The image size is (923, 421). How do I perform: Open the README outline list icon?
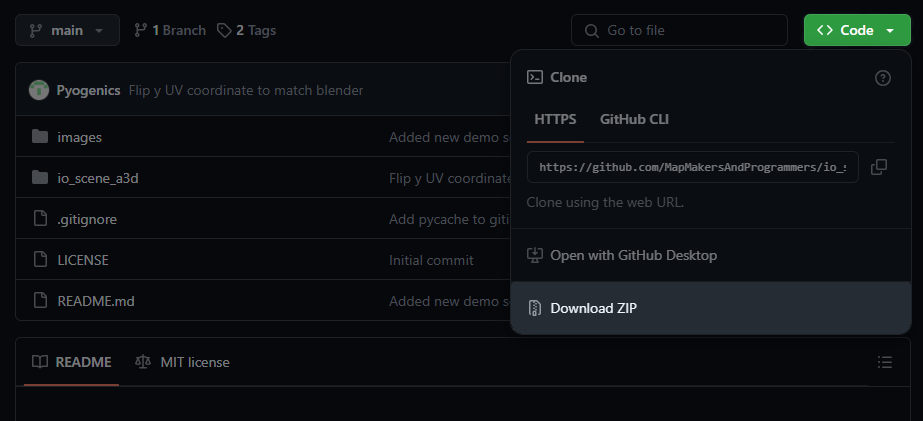[x=884, y=362]
